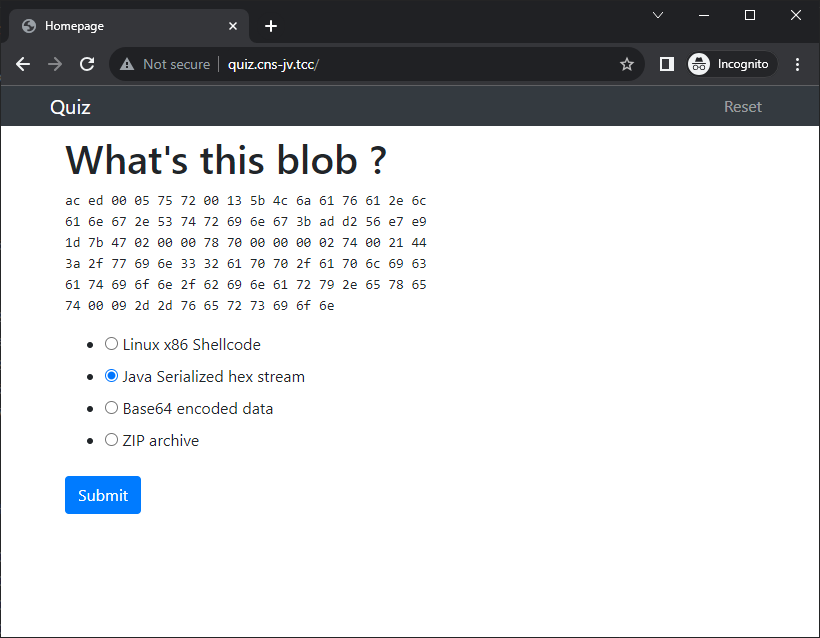Viewport: 820px width, 638px height.
Task: Choose the ZIP archive option
Action: pyautogui.click(x=111, y=439)
